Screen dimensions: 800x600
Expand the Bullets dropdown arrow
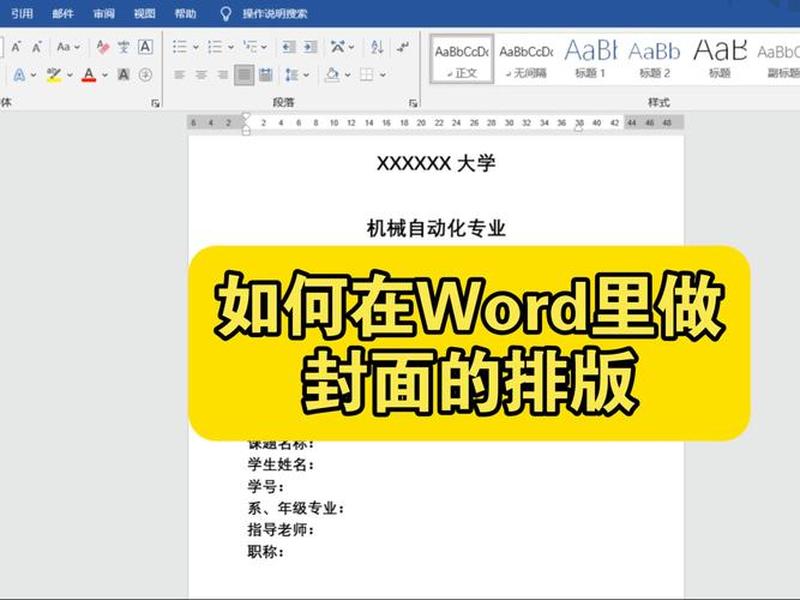[195, 47]
